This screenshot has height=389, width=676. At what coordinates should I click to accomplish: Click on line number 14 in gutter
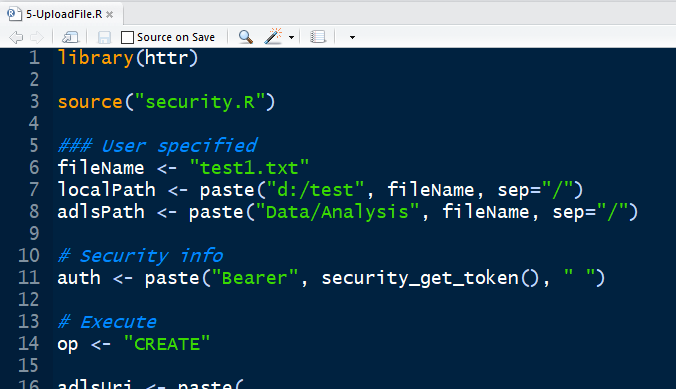29,343
